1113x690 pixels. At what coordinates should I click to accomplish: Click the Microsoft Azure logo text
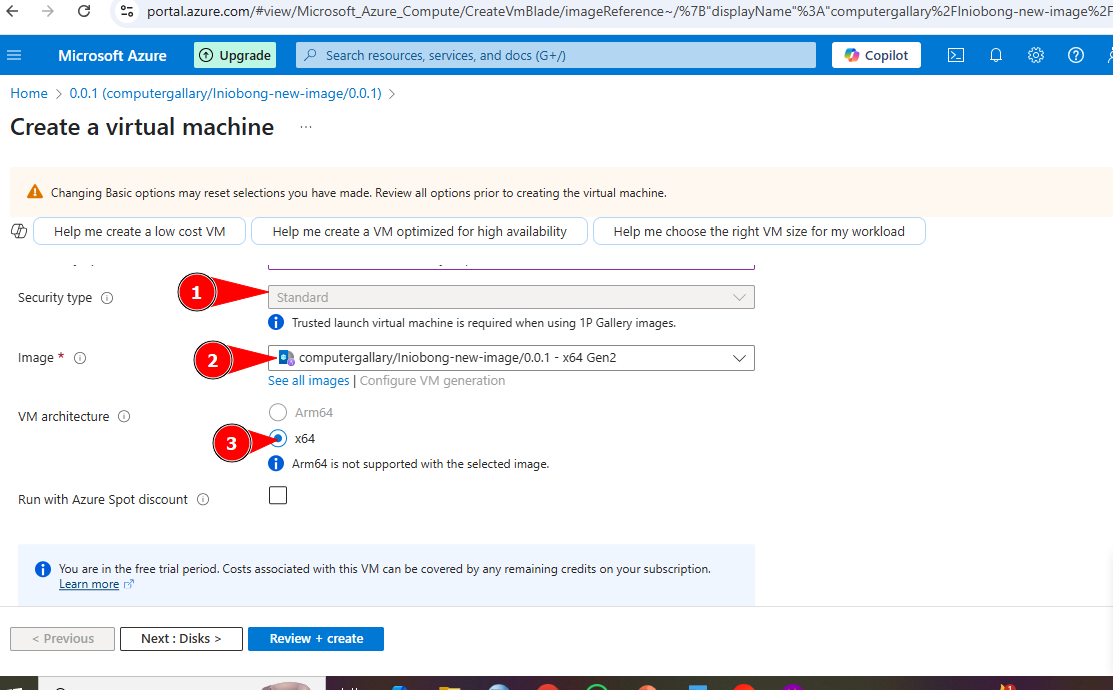(112, 55)
